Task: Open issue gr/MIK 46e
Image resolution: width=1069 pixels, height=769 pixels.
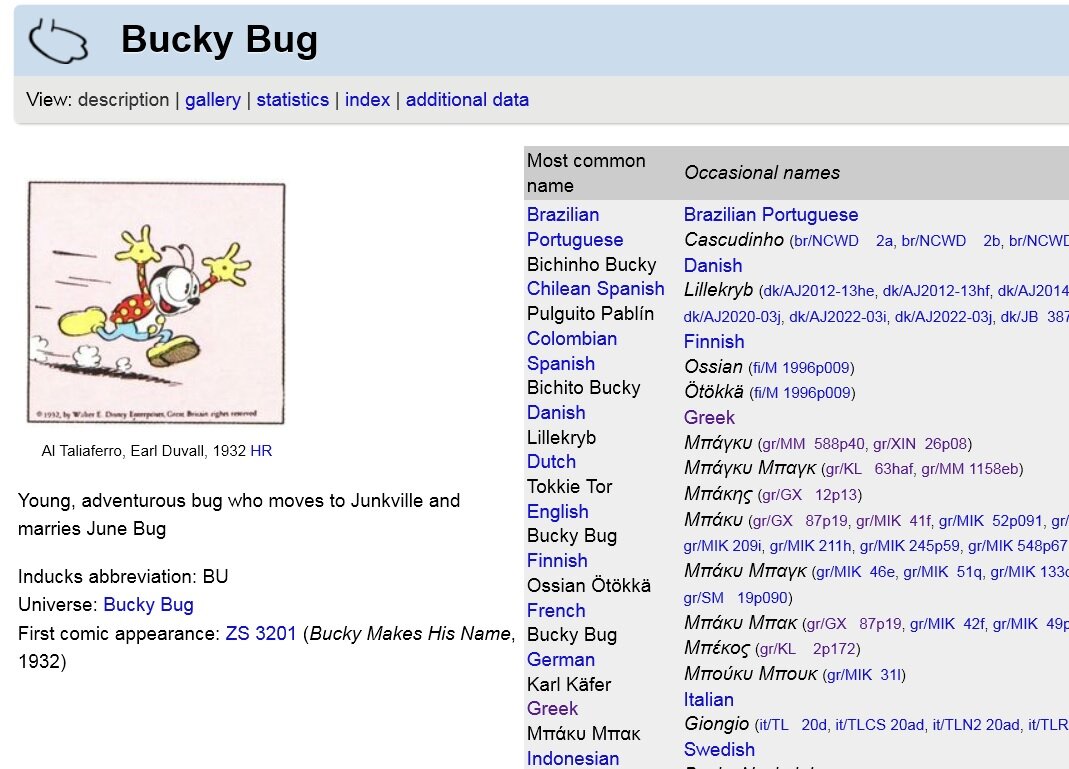Action: point(854,572)
